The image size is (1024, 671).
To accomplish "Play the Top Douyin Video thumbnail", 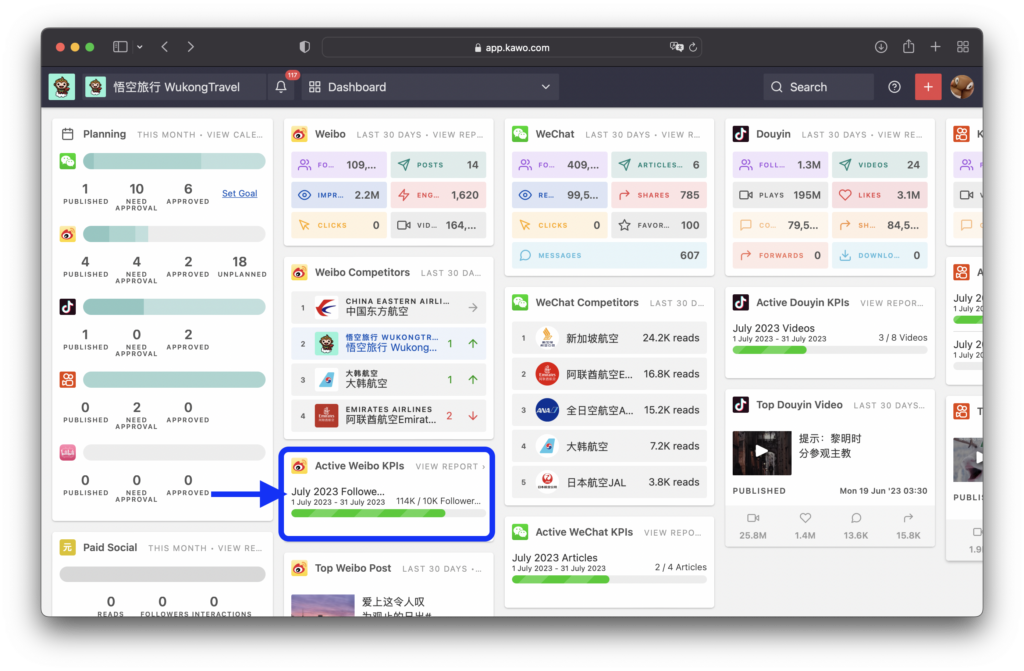I will 761,452.
